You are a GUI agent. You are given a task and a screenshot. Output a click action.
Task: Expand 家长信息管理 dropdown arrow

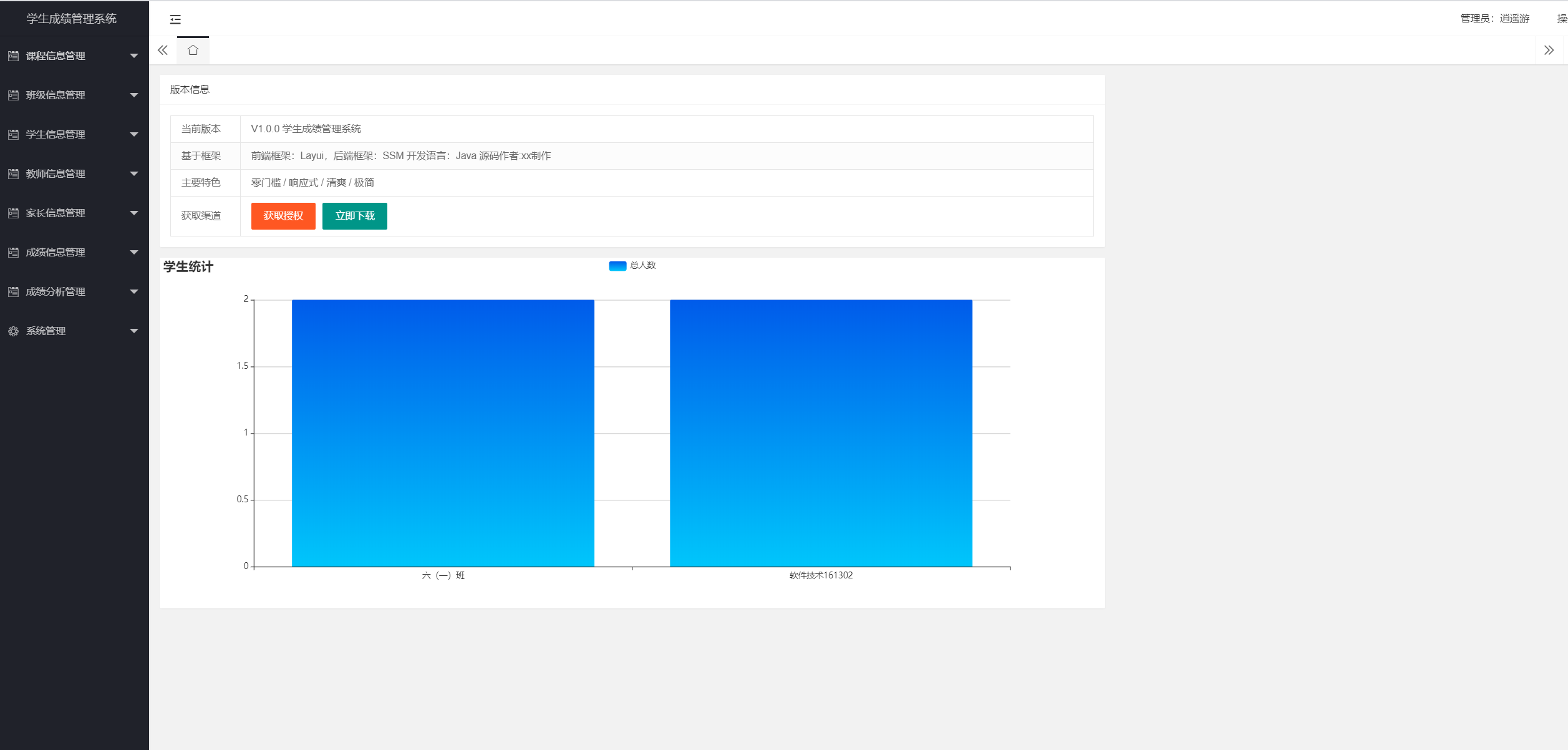(133, 213)
